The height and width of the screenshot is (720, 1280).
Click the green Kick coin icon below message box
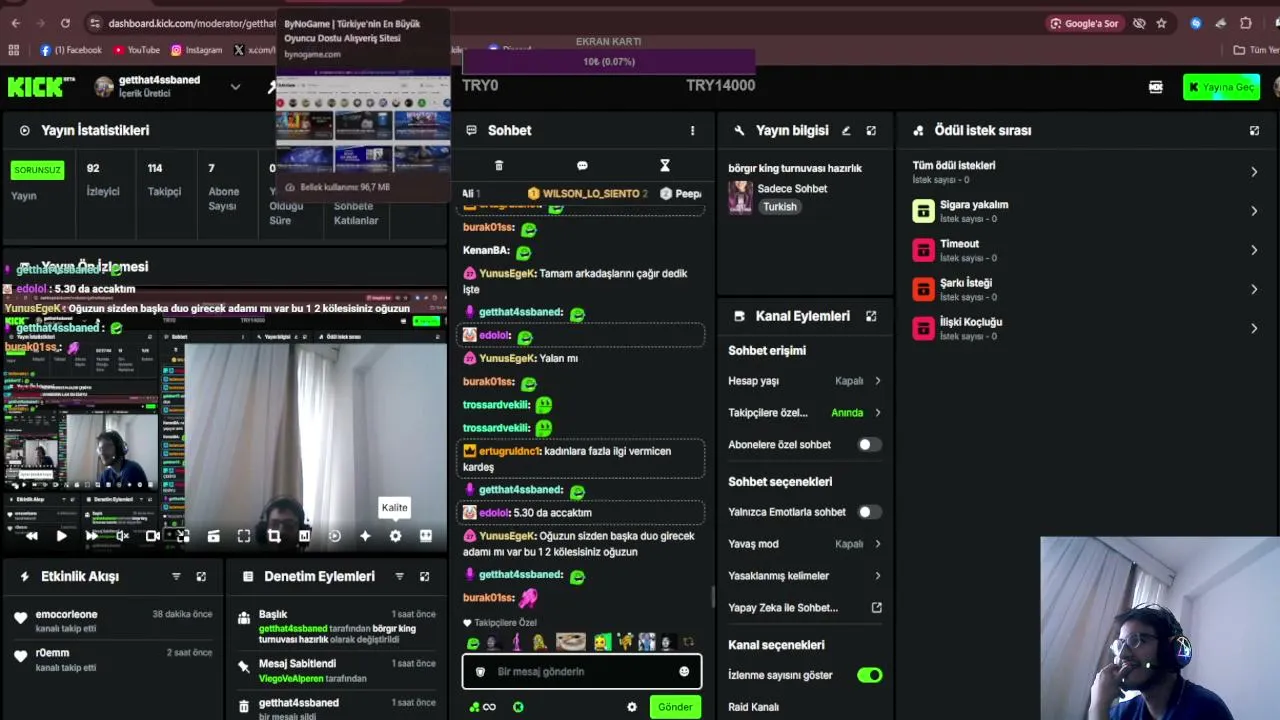(518, 707)
